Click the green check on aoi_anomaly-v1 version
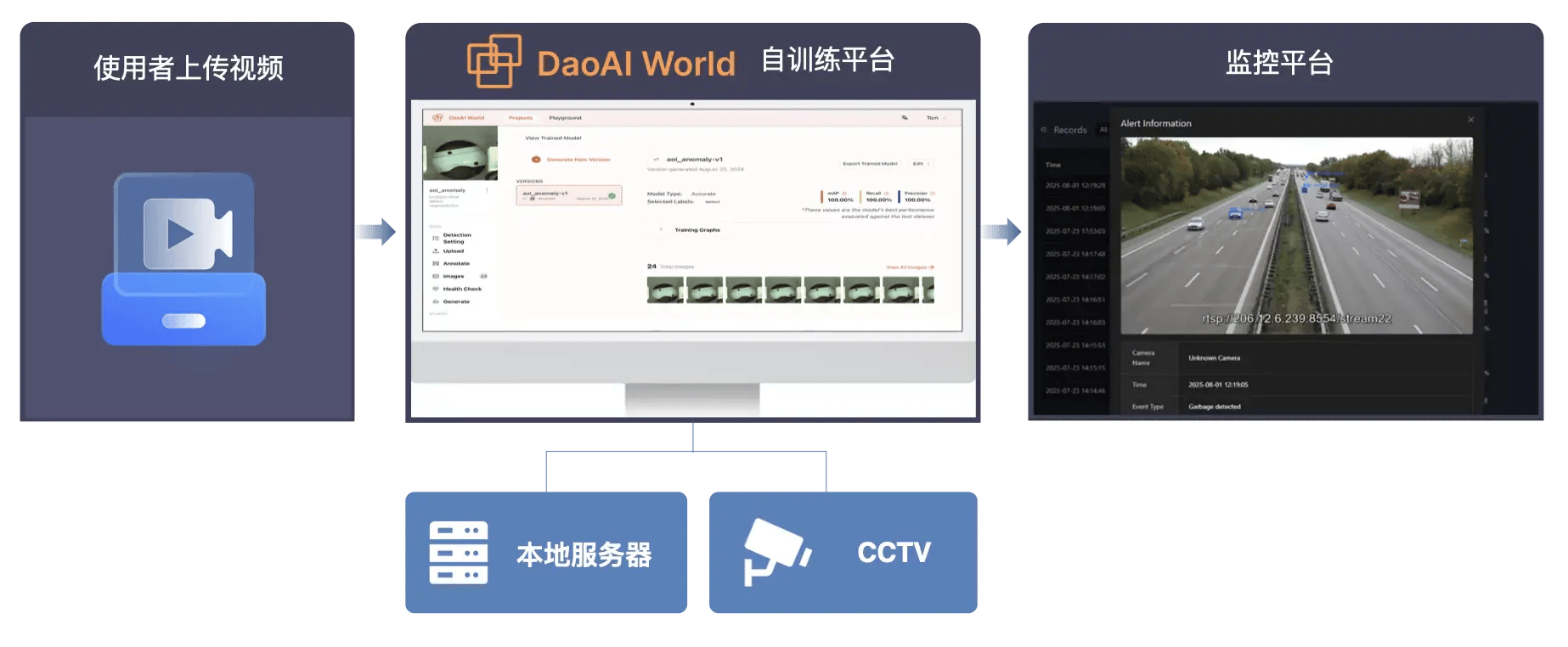1568x647 pixels. coord(612,196)
